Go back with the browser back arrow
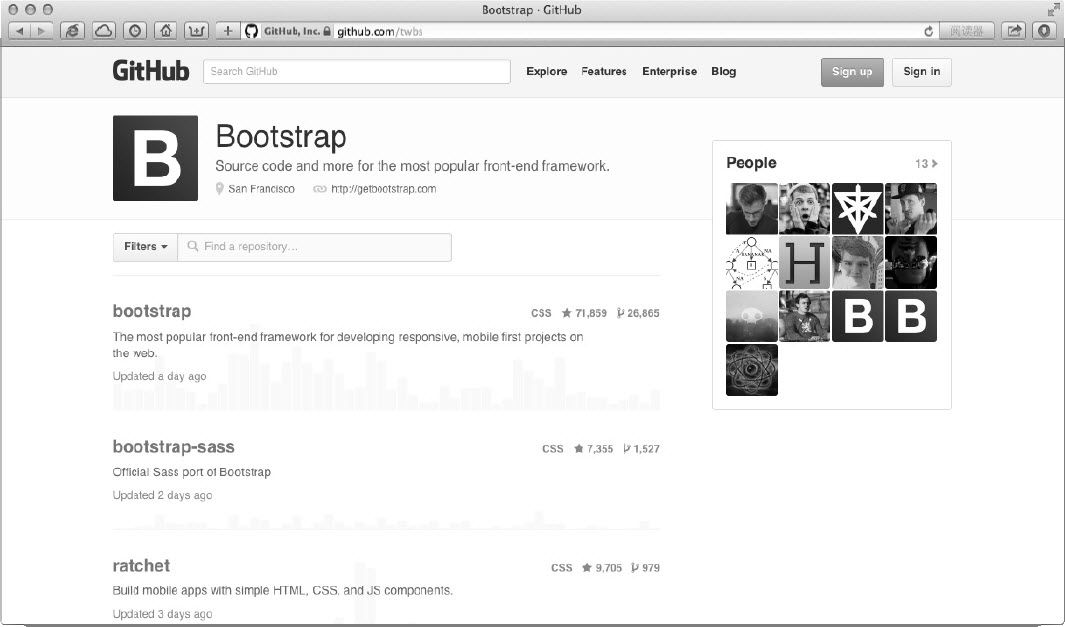This screenshot has width=1065, height=627. coord(20,31)
